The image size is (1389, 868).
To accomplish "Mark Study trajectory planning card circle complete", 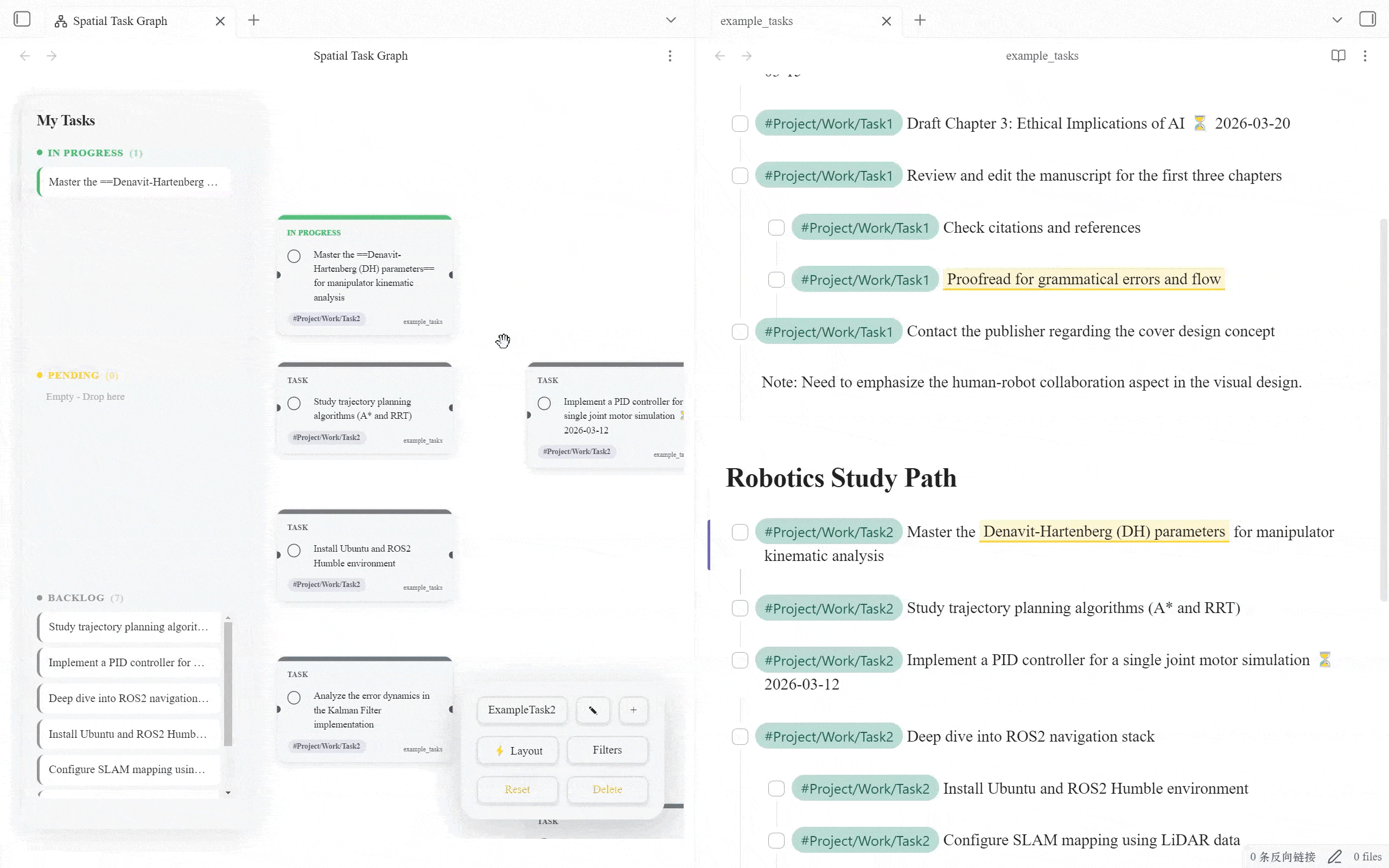I will point(294,404).
